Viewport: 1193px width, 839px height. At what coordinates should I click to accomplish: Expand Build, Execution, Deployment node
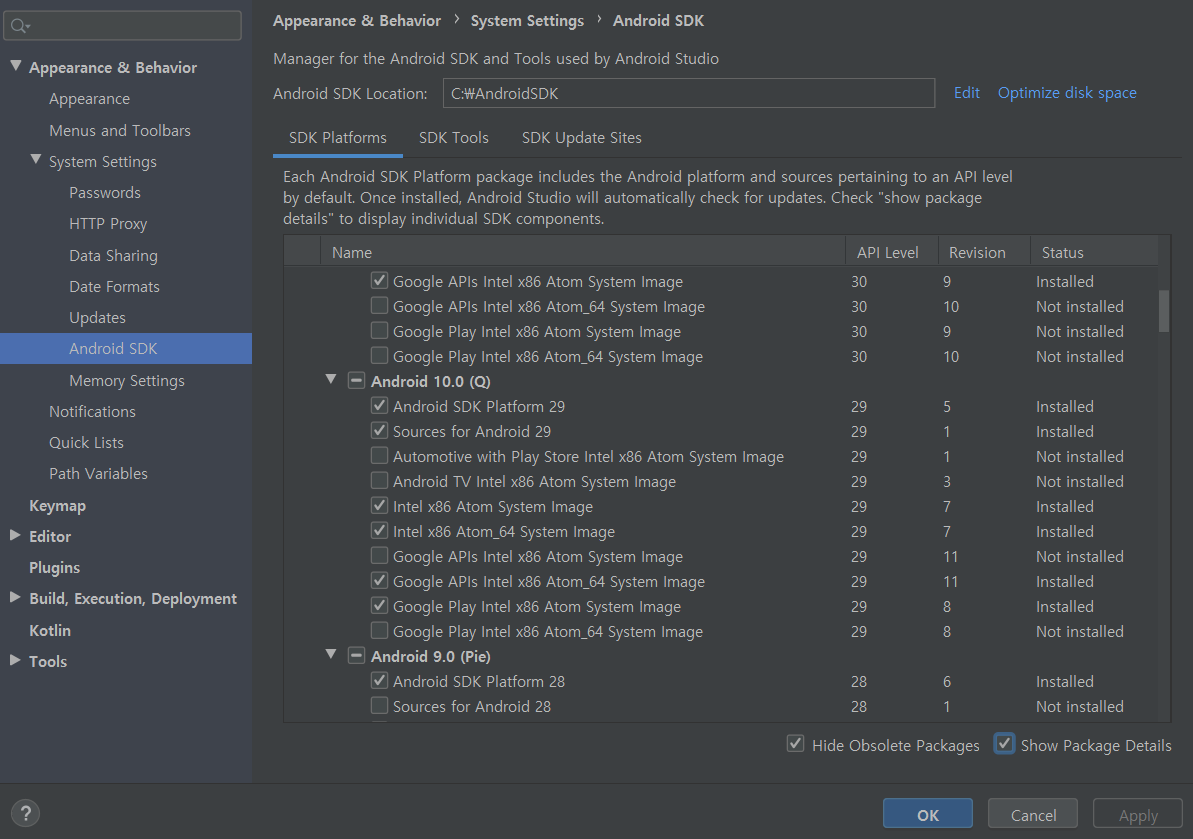(x=14, y=598)
